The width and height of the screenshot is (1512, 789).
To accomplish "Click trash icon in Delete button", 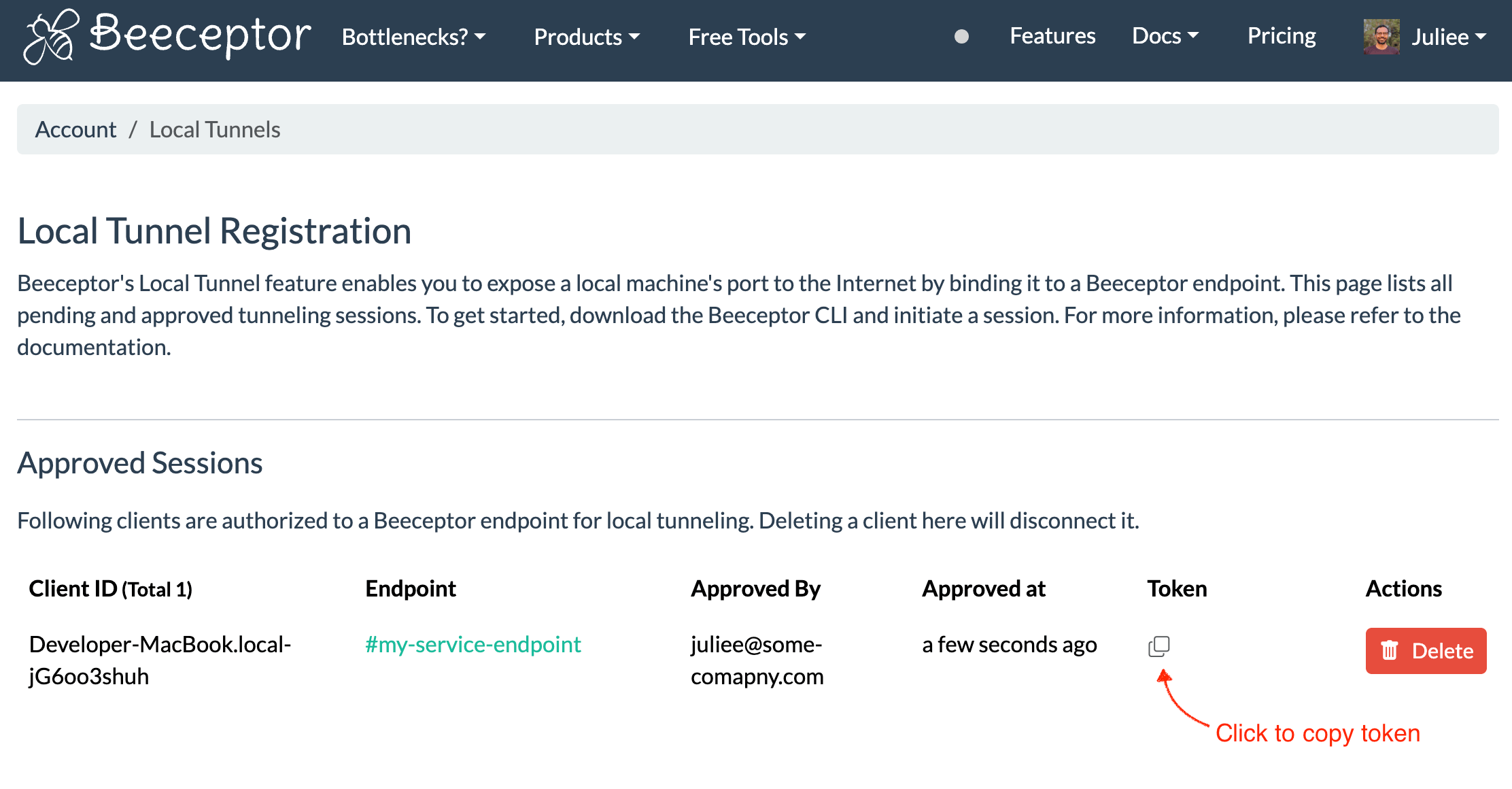I will pos(1390,651).
